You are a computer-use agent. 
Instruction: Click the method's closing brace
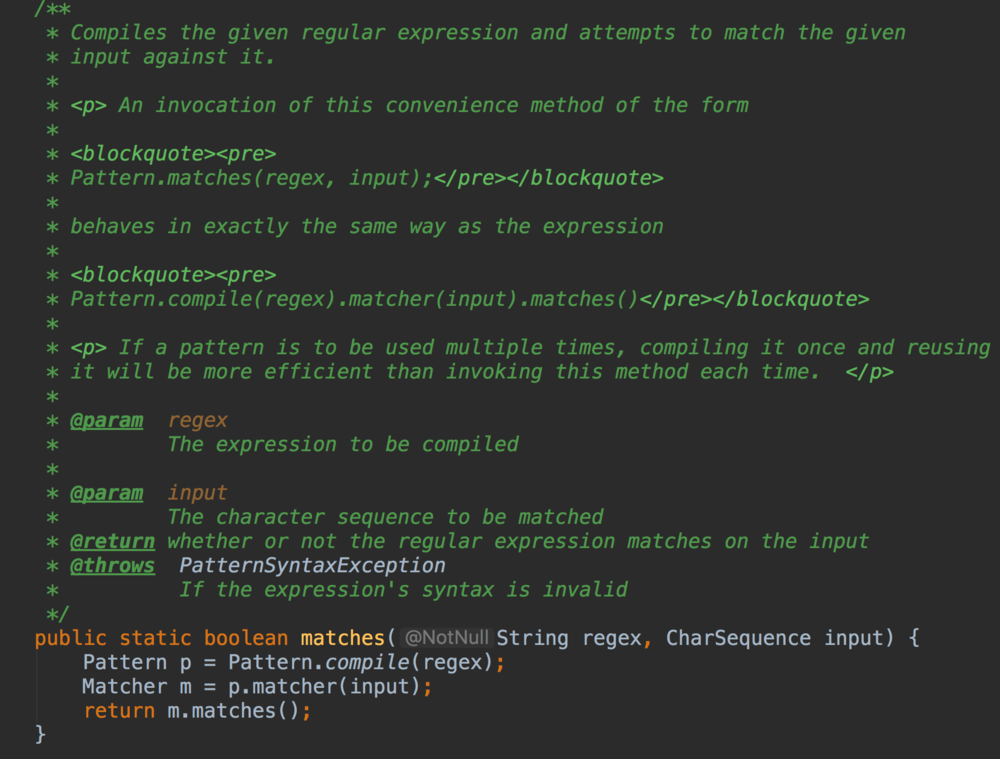tap(41, 735)
